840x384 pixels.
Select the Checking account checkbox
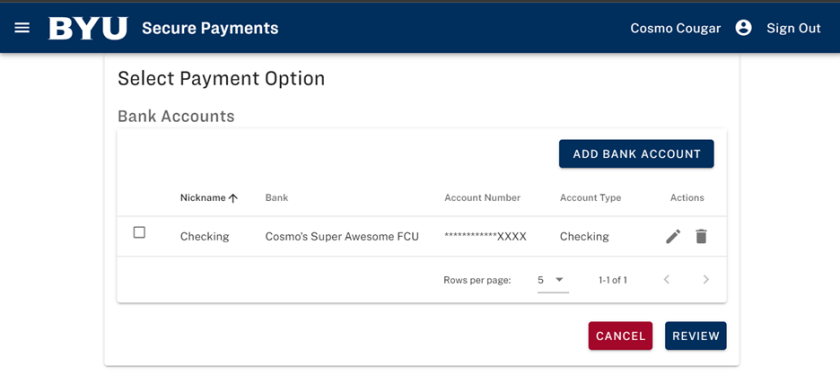click(x=139, y=232)
